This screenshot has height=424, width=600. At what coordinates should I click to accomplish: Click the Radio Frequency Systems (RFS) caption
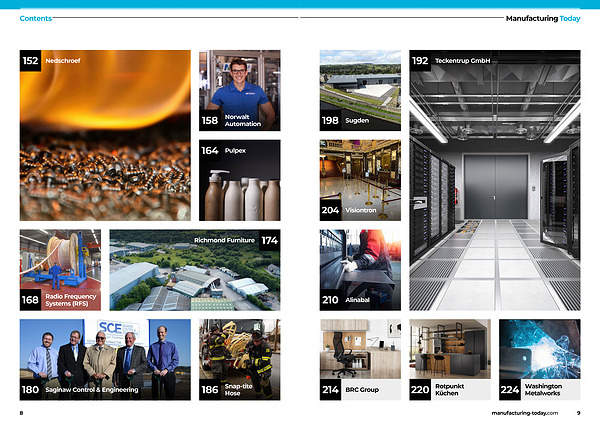[x=71, y=300]
